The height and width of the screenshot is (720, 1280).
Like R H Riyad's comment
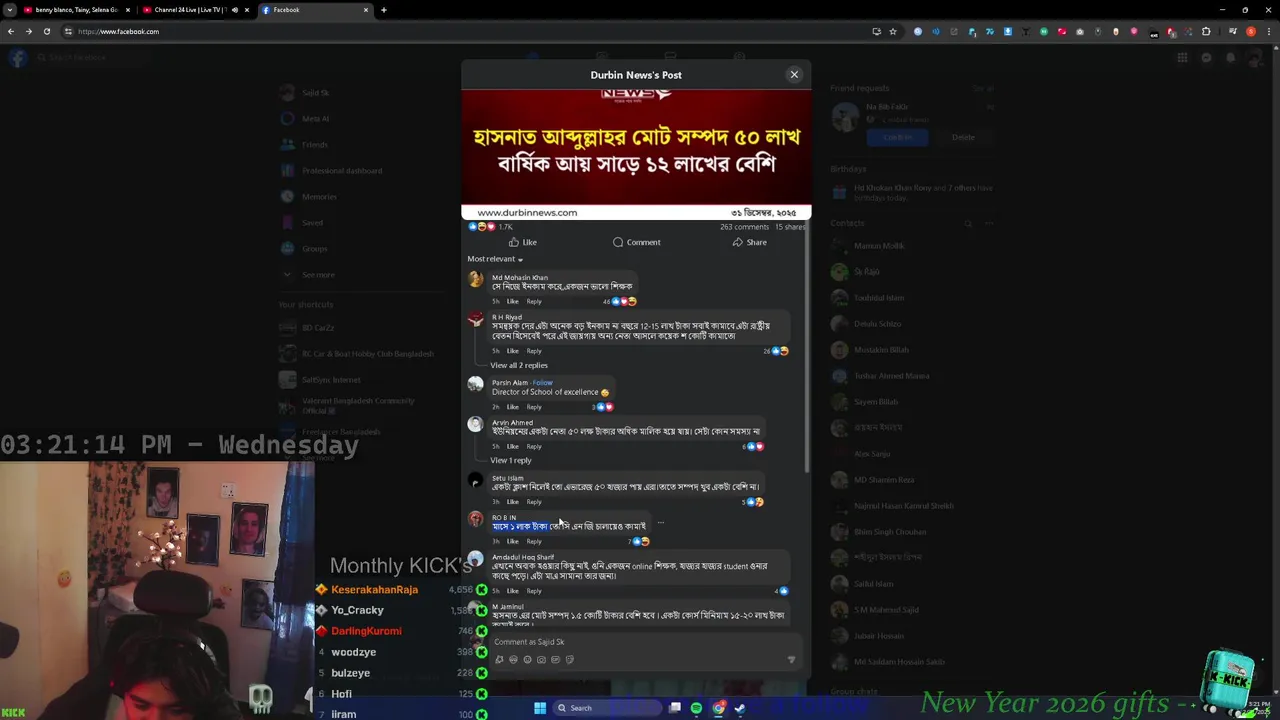coord(512,351)
